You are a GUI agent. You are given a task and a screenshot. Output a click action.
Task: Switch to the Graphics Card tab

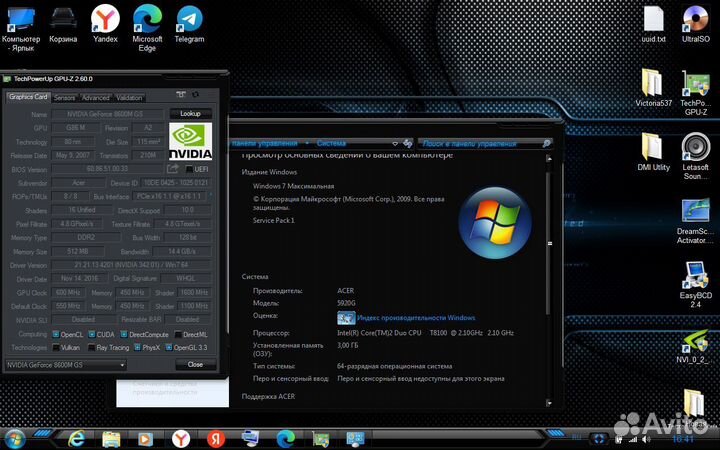click(x=28, y=97)
